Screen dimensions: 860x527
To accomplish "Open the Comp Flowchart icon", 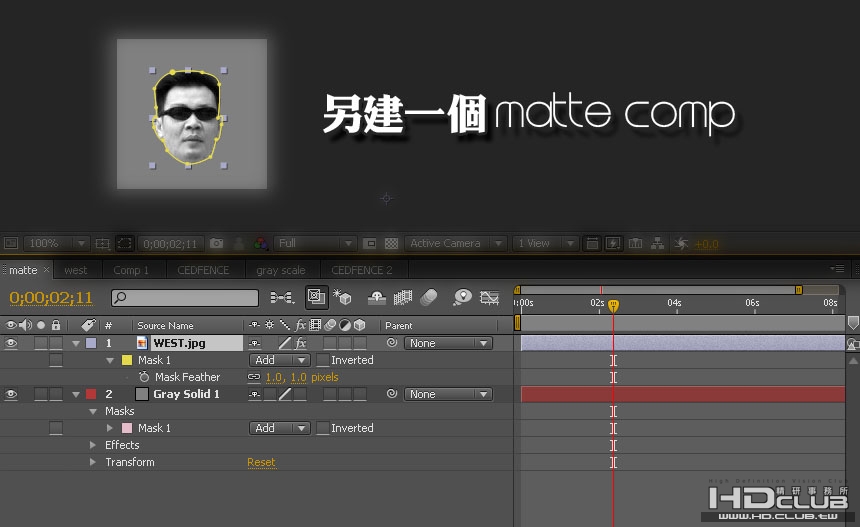I will coord(658,243).
